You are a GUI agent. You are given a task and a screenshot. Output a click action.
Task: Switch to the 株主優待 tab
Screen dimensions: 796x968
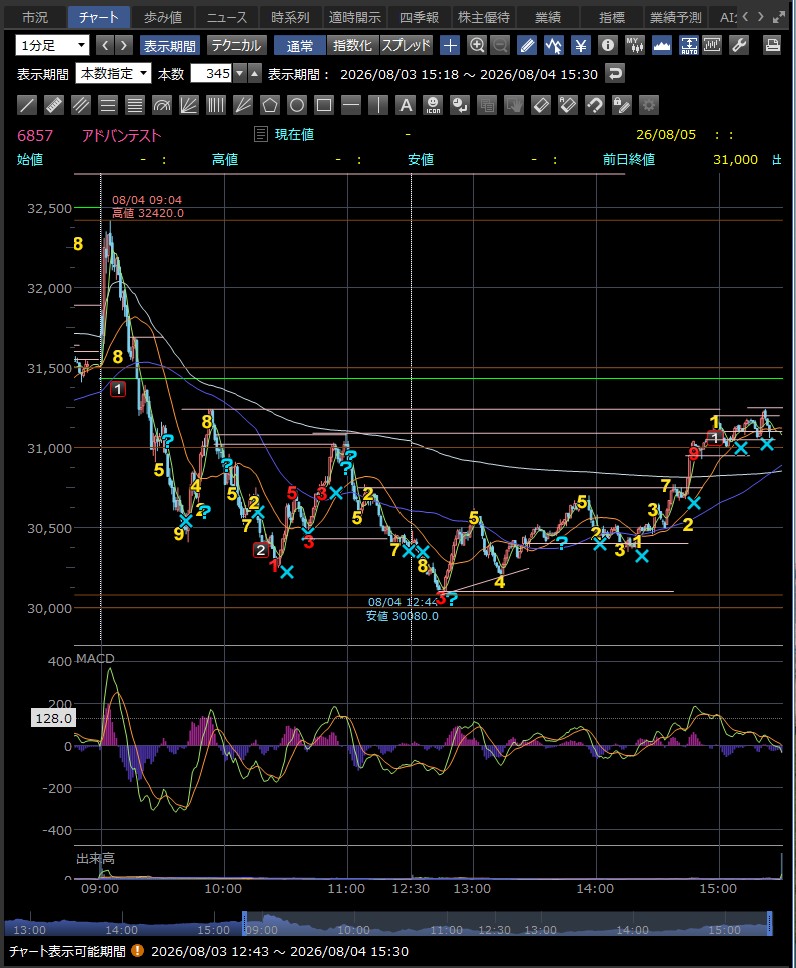[x=484, y=17]
